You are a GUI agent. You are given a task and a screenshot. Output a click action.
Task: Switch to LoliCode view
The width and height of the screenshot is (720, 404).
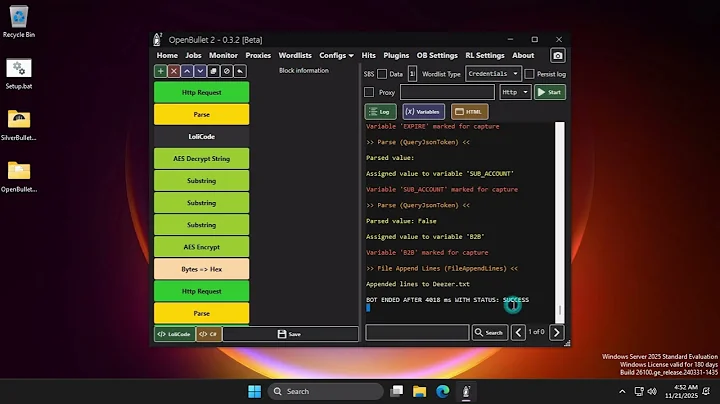[174, 334]
